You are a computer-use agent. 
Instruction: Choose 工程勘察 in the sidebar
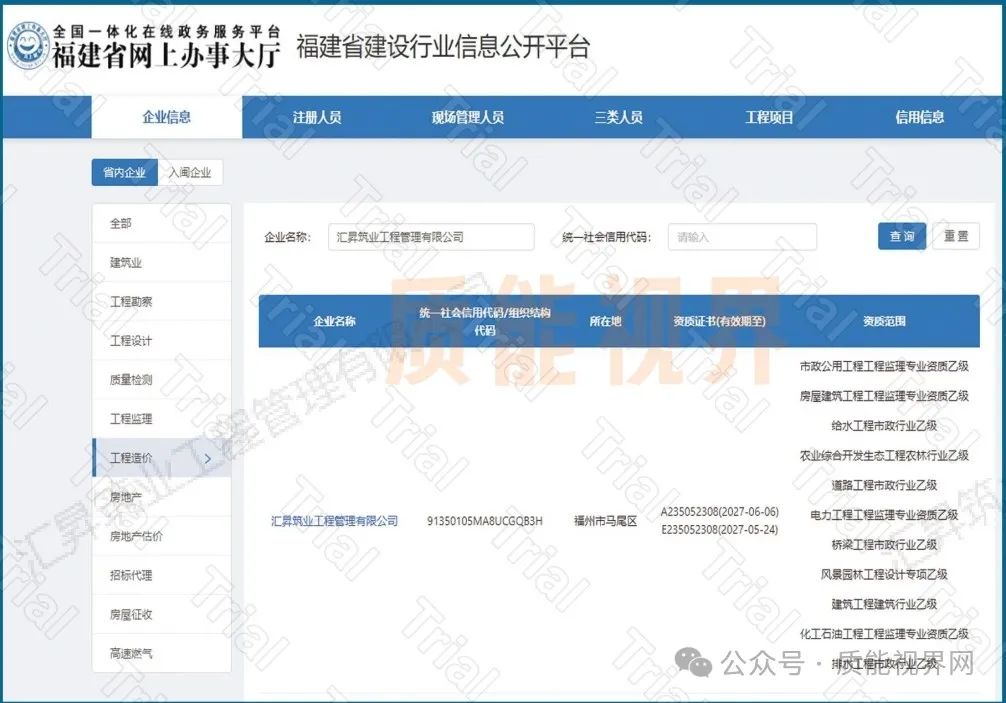click(x=162, y=302)
